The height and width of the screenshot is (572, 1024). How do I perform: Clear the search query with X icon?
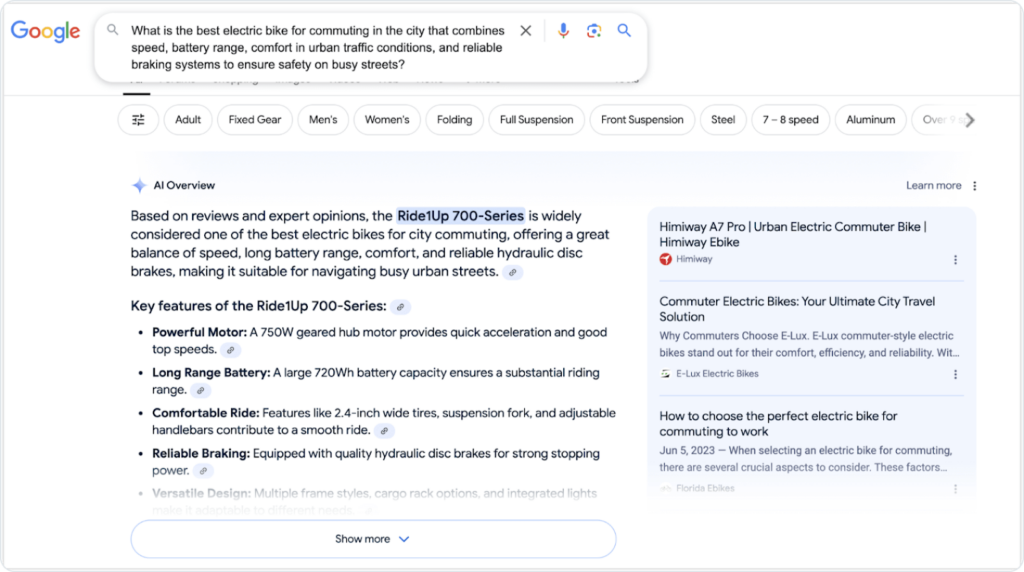(526, 31)
